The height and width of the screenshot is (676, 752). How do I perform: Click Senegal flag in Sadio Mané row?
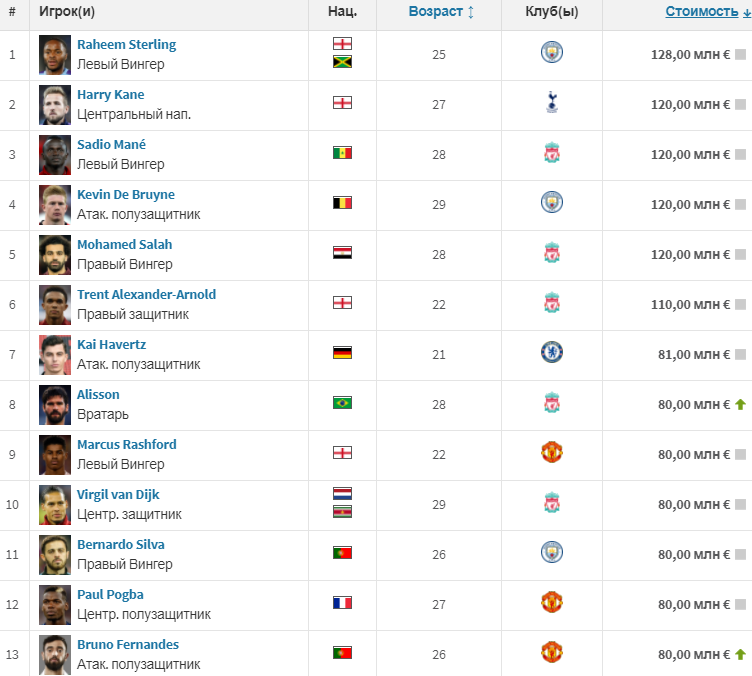[x=342, y=153]
